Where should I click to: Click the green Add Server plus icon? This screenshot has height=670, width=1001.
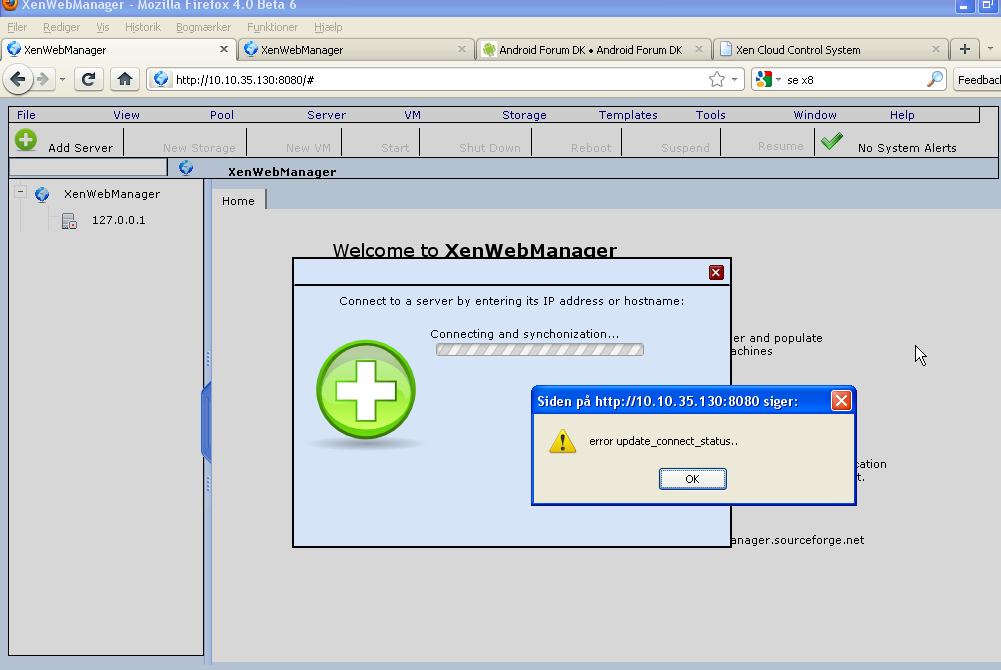pos(26,141)
